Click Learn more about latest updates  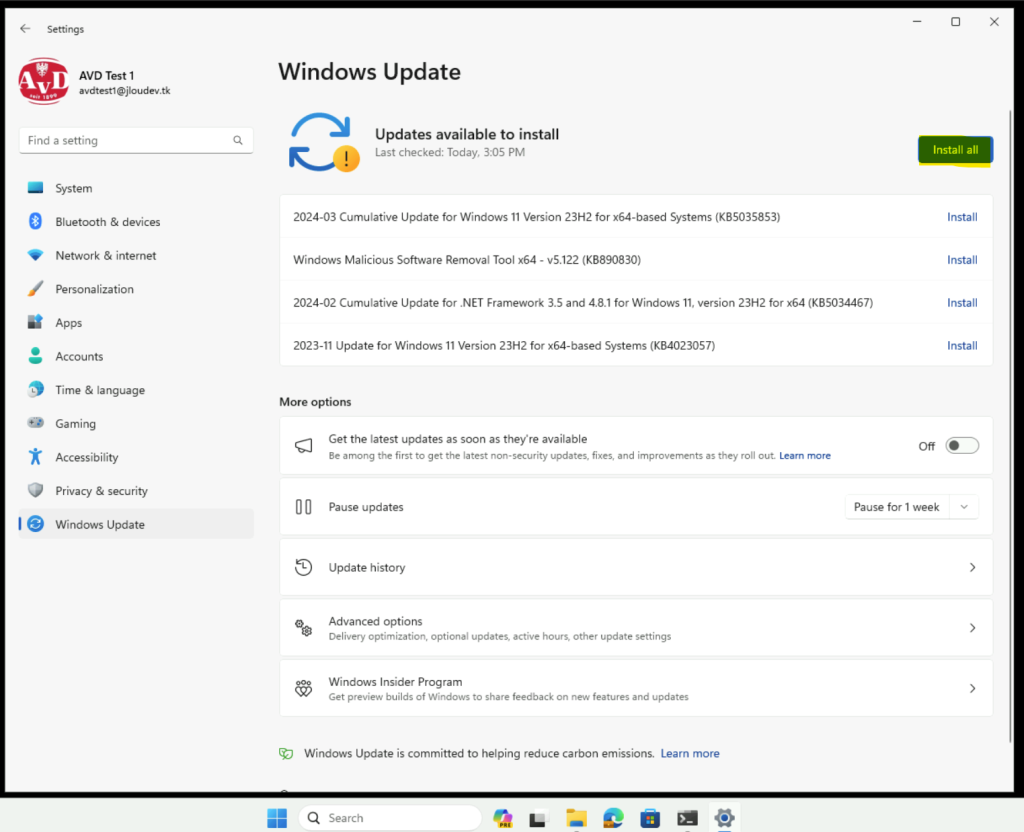point(805,455)
